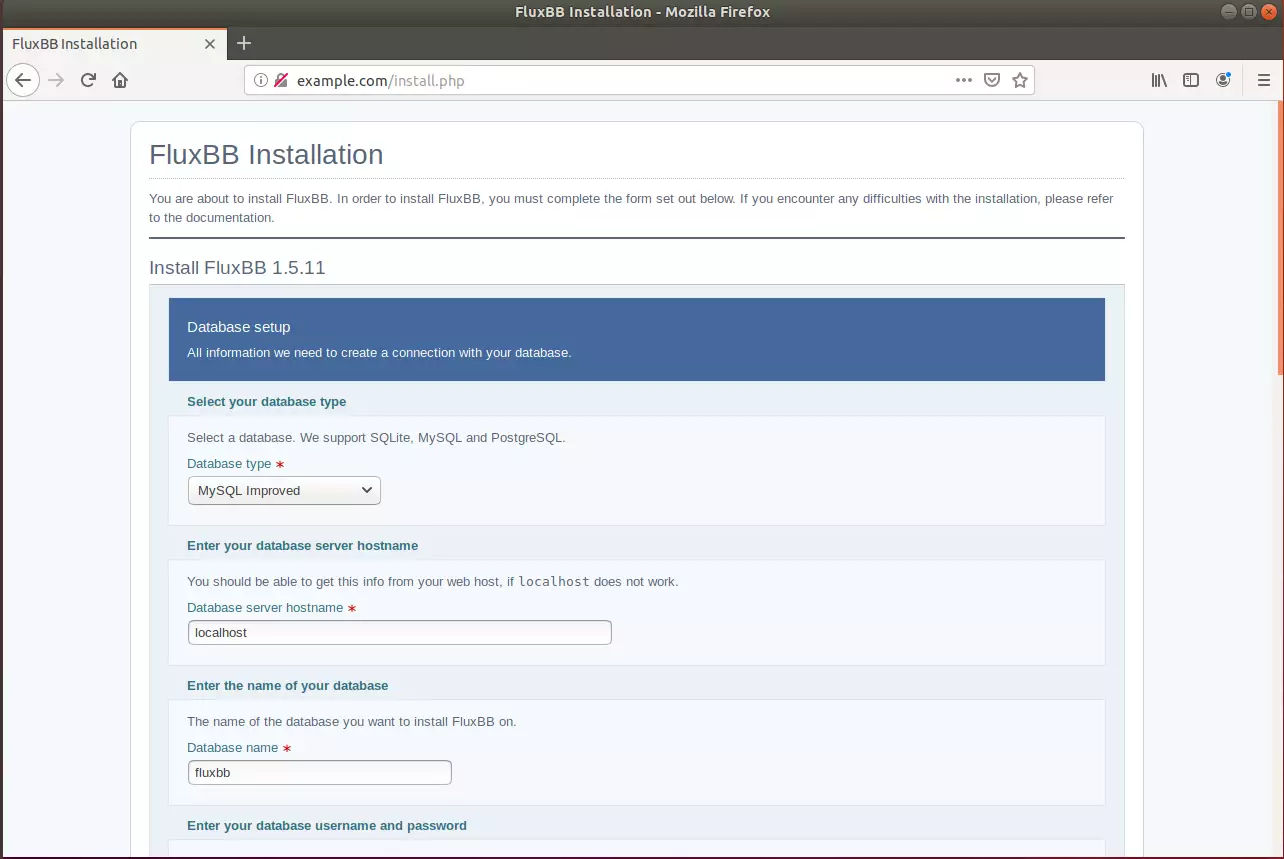Click the Database name input field
Image resolution: width=1284 pixels, height=859 pixels.
319,772
